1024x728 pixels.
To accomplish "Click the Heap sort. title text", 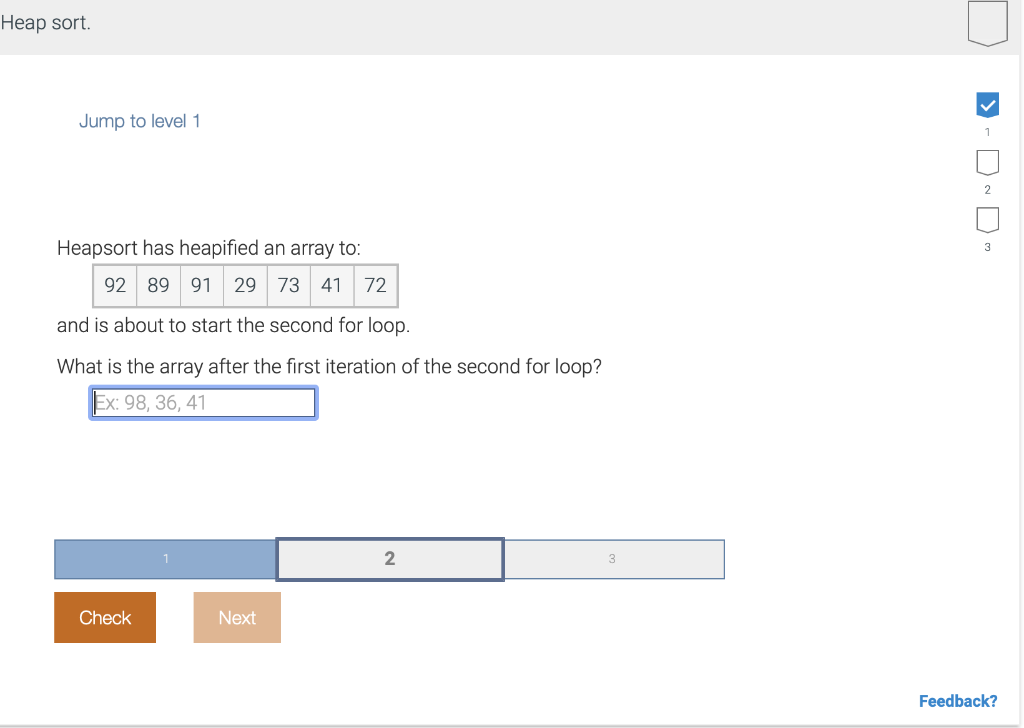I will pos(45,23).
